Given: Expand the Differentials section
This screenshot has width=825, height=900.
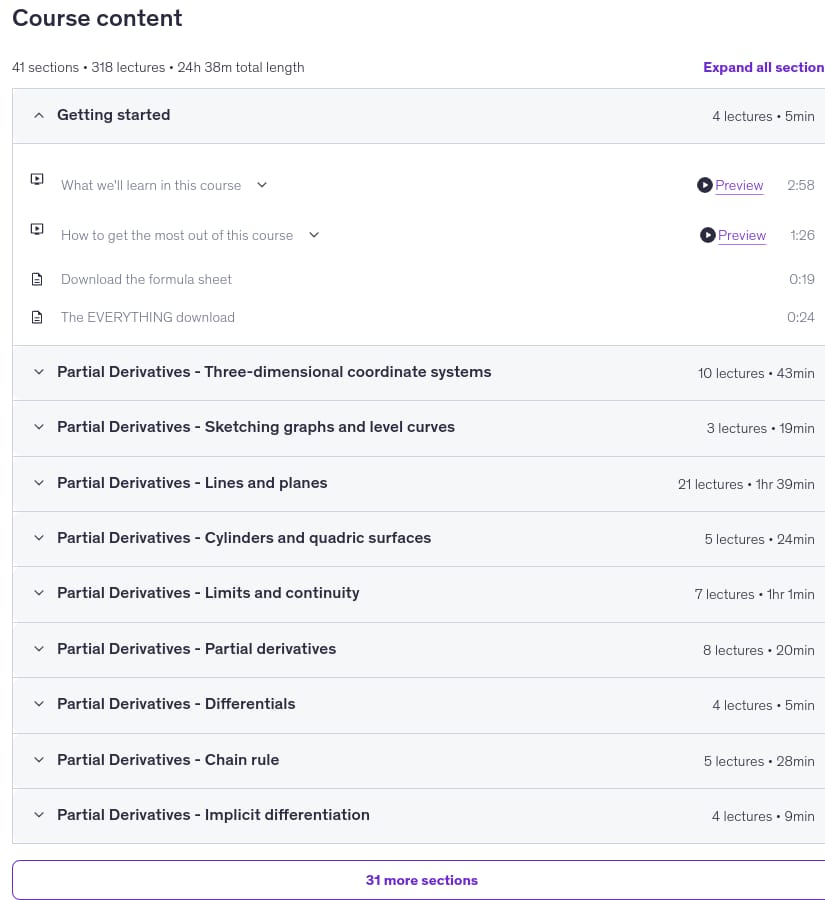Looking at the screenshot, I should (x=419, y=705).
